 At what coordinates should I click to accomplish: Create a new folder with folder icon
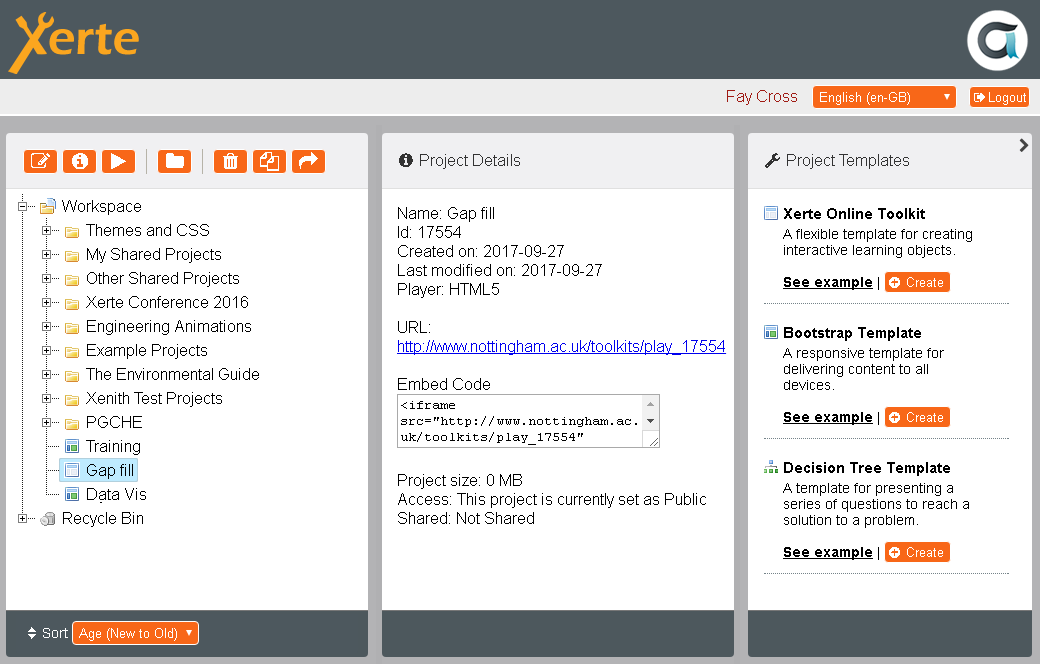(x=174, y=161)
